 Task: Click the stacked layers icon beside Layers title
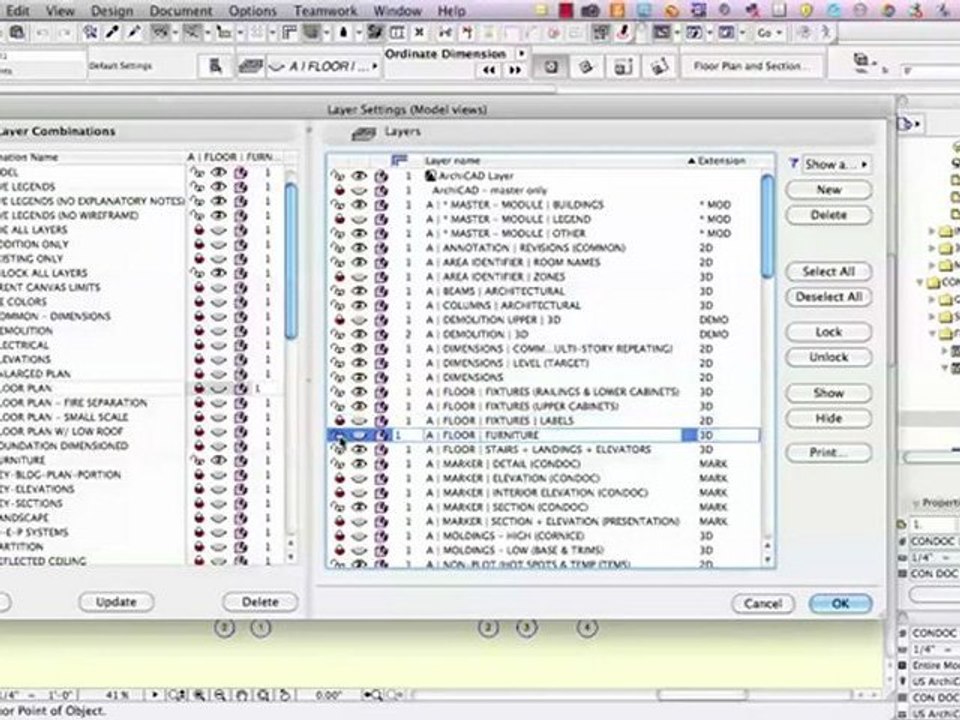coord(364,133)
